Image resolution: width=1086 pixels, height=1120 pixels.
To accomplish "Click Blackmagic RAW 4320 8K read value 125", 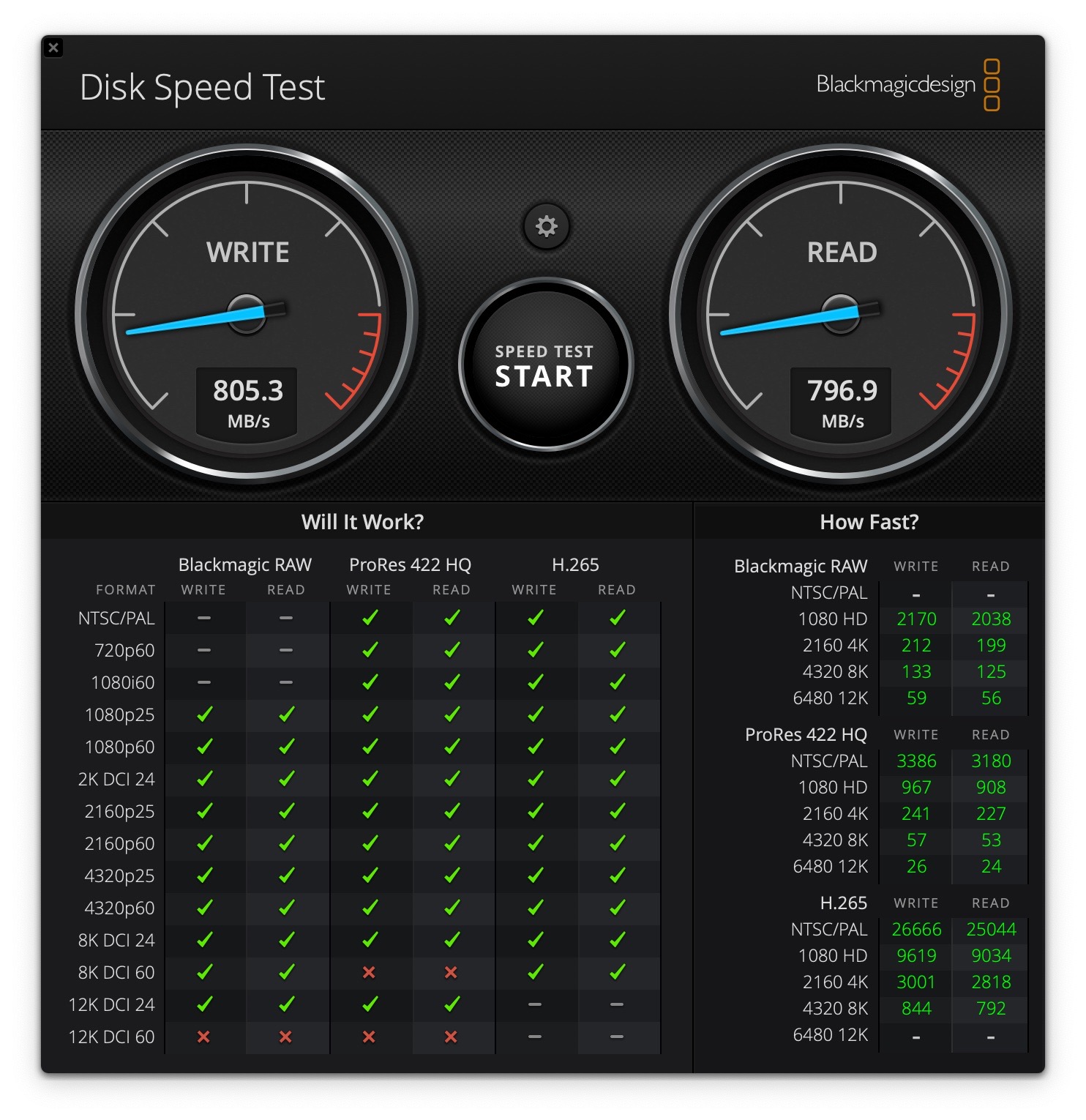I will click(991, 672).
